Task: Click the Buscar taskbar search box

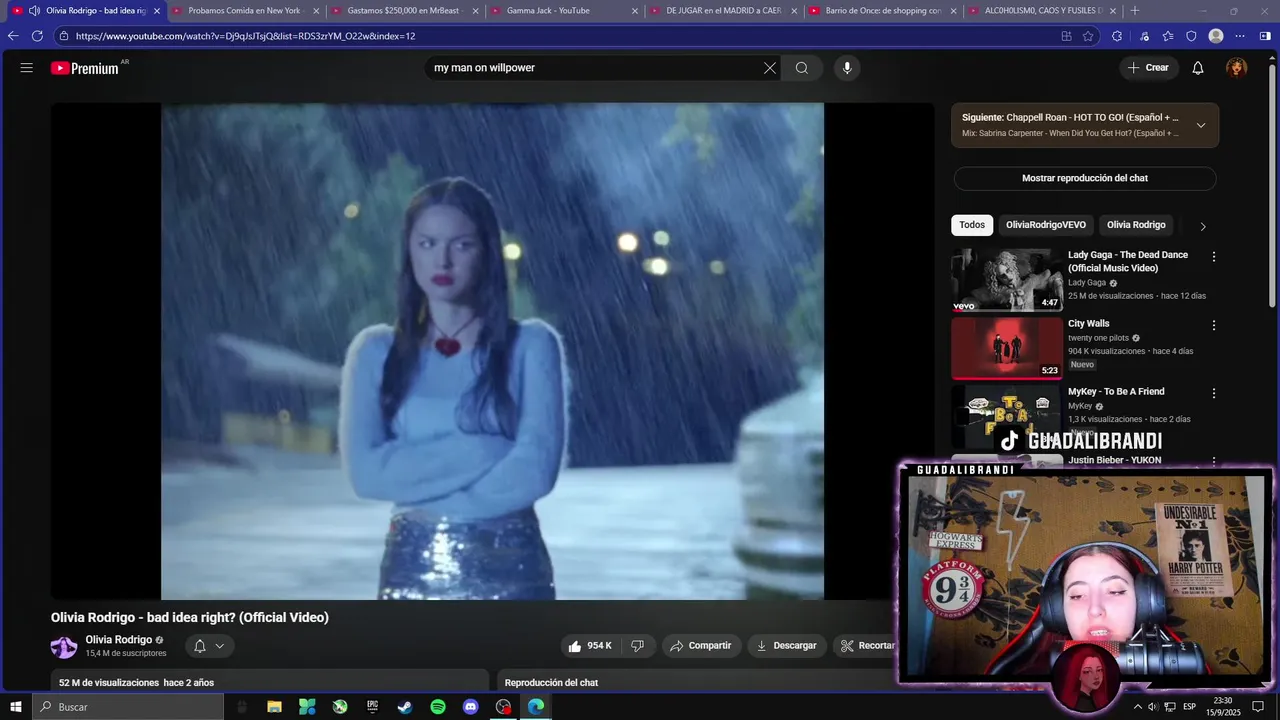Action: [128, 707]
